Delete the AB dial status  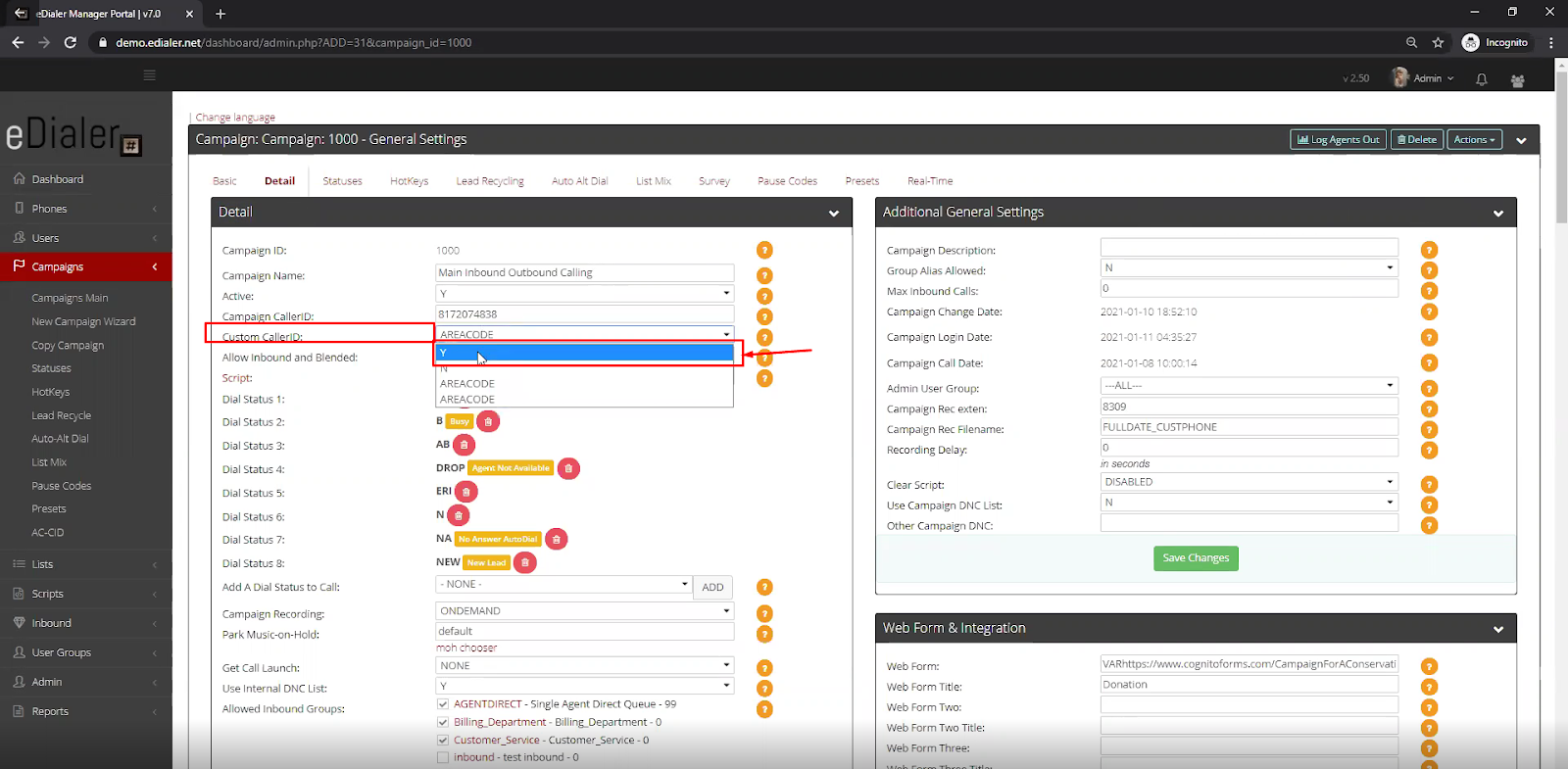pyautogui.click(x=465, y=445)
